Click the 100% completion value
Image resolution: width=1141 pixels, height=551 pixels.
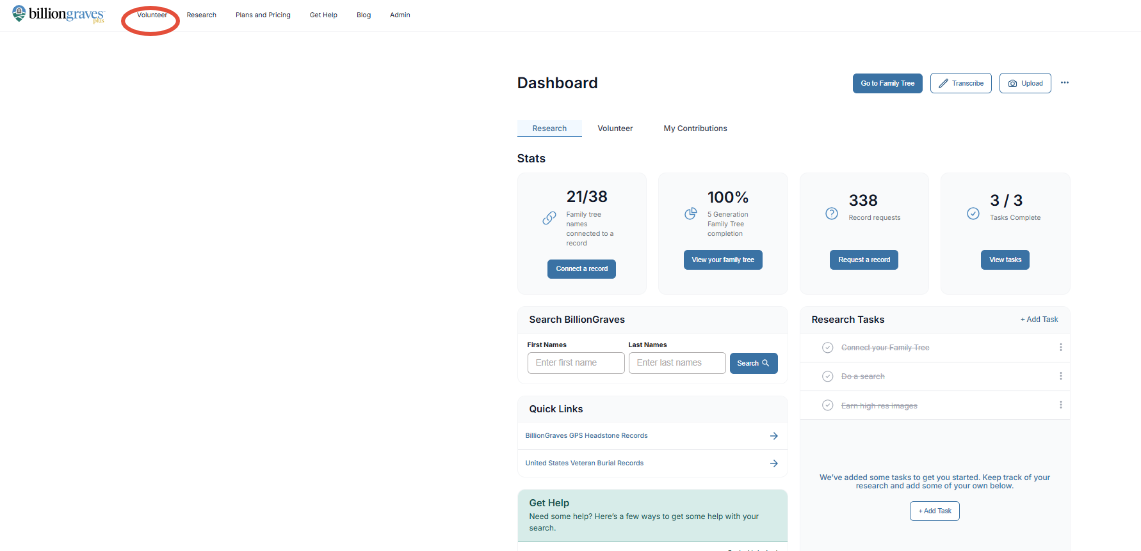click(728, 197)
